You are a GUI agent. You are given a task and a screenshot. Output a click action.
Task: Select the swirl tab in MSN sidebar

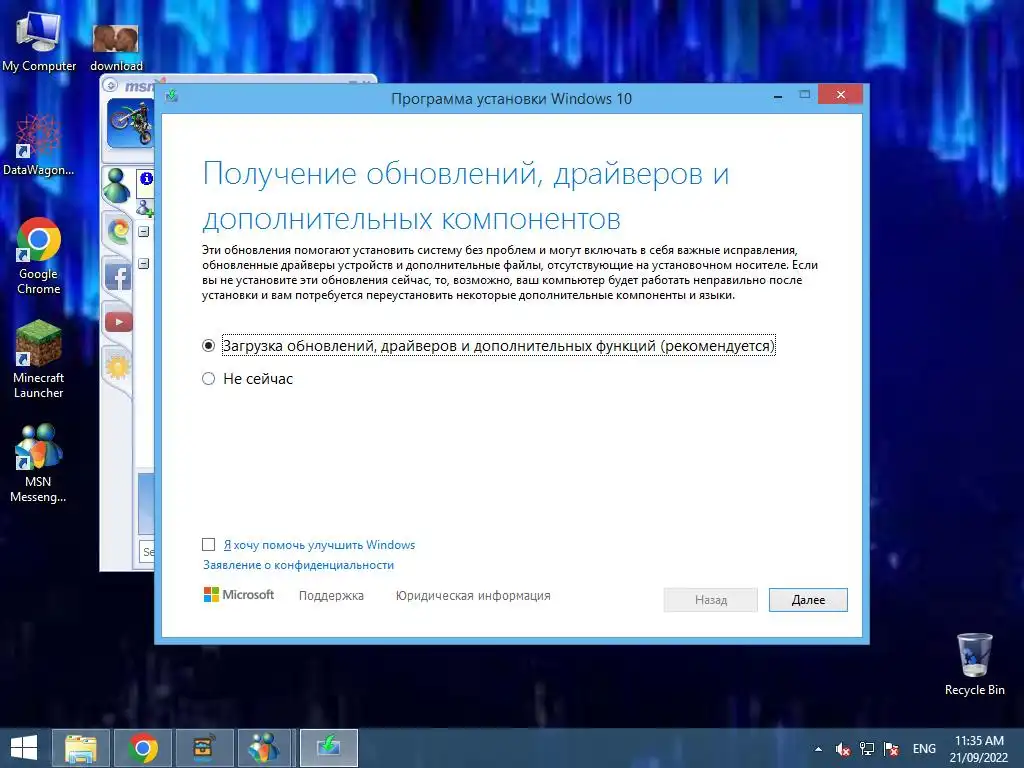point(118,231)
